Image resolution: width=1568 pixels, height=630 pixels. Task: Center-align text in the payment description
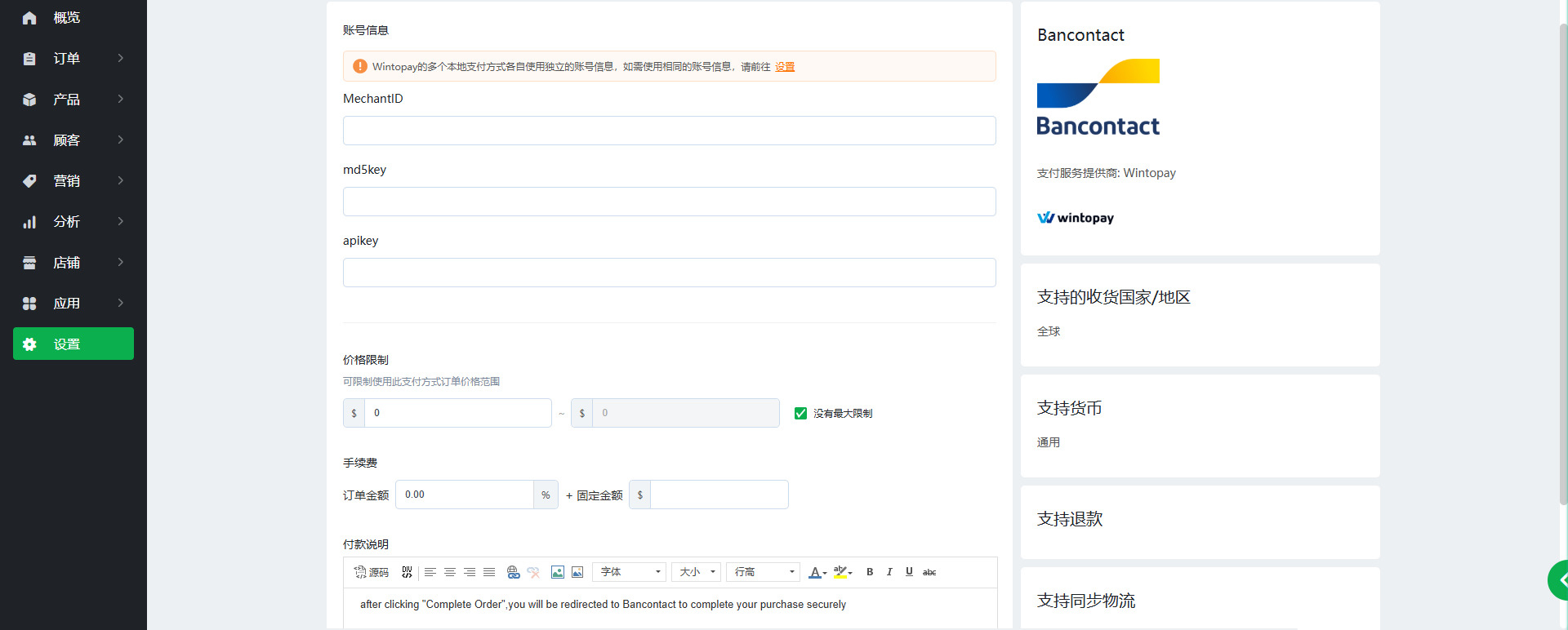tap(450, 572)
